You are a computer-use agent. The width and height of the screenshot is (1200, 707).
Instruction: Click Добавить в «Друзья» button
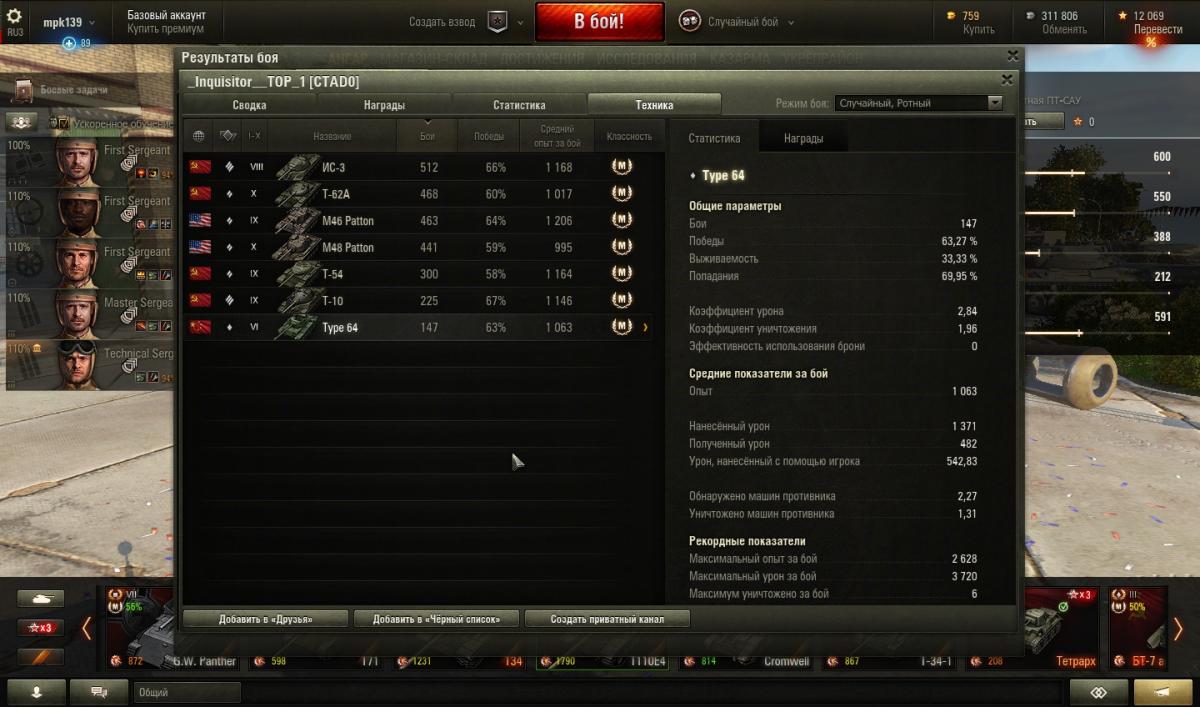point(266,619)
